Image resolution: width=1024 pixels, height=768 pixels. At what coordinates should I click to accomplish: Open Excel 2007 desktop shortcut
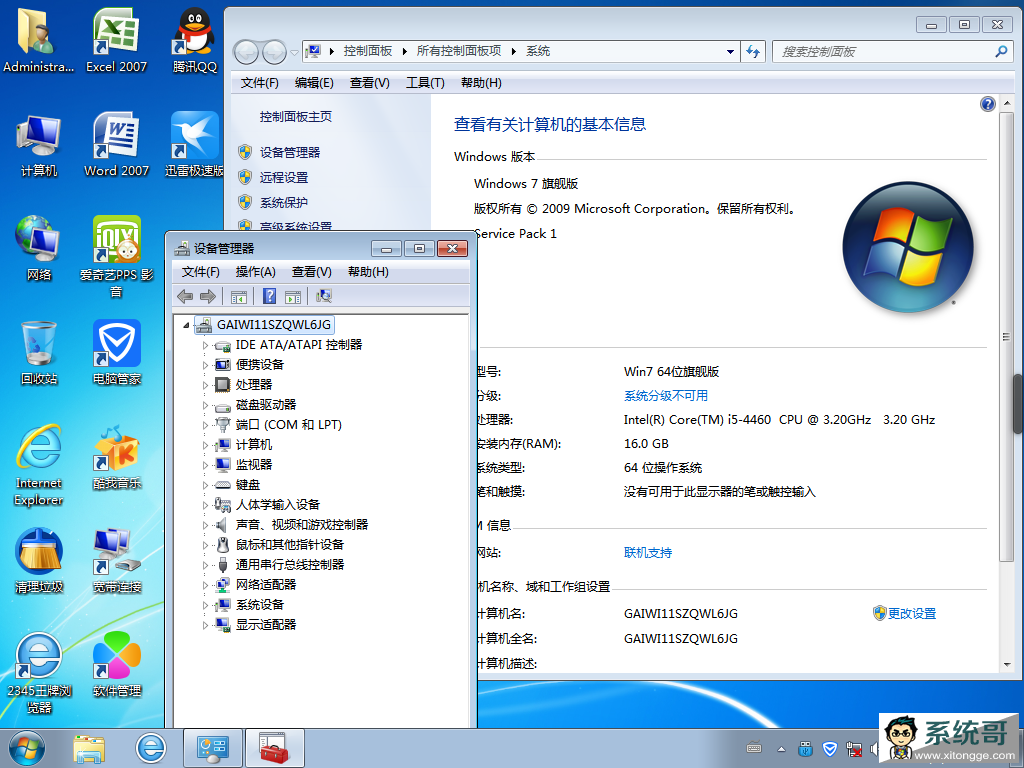pyautogui.click(x=116, y=39)
